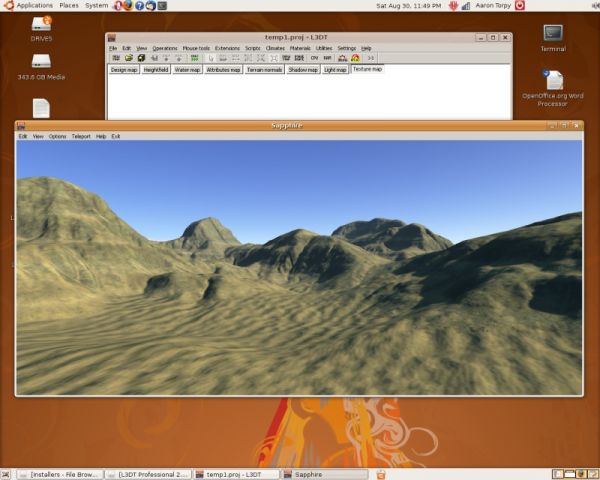Select the Water map tab

[x=187, y=70]
